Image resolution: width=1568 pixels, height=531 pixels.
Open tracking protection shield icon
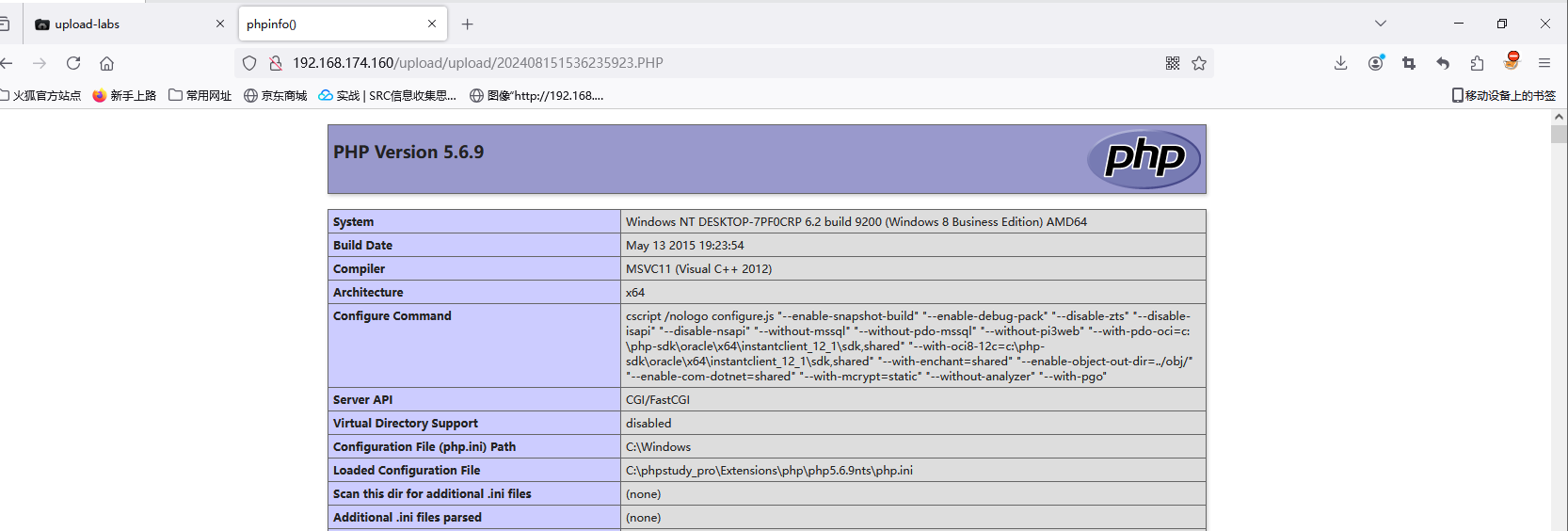[249, 63]
